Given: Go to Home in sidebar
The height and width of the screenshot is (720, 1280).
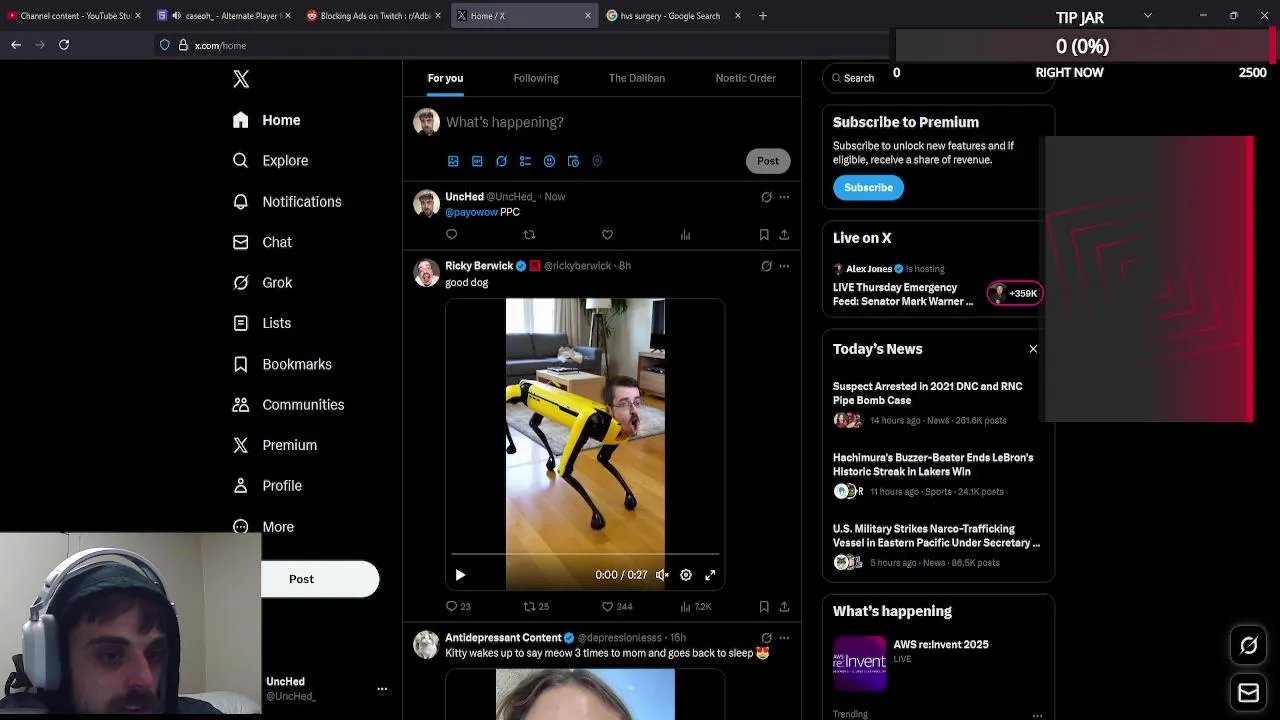Looking at the screenshot, I should [x=266, y=120].
